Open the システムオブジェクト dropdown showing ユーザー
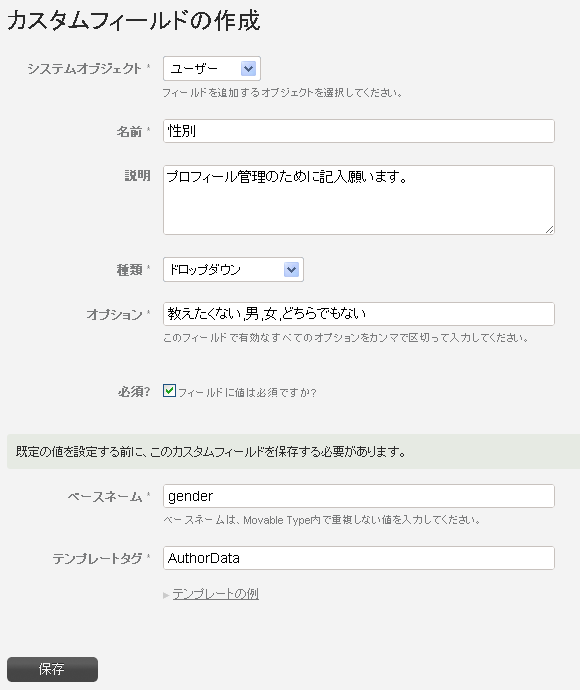 coord(212,69)
